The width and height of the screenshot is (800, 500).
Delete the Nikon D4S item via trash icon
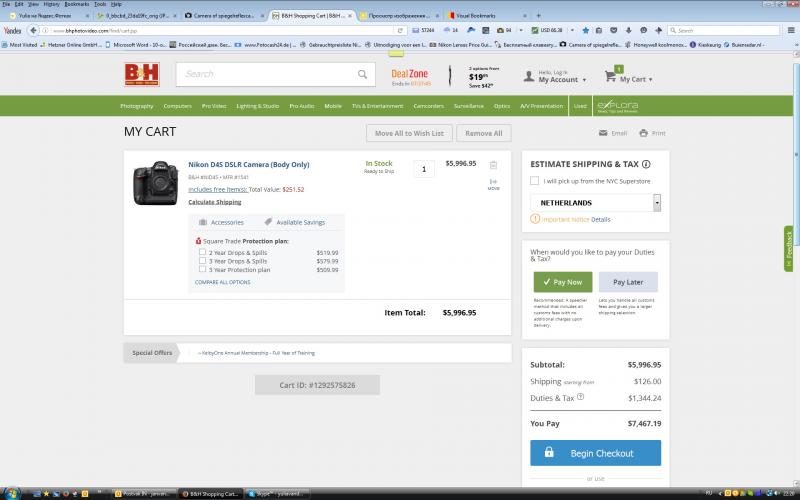tap(493, 165)
